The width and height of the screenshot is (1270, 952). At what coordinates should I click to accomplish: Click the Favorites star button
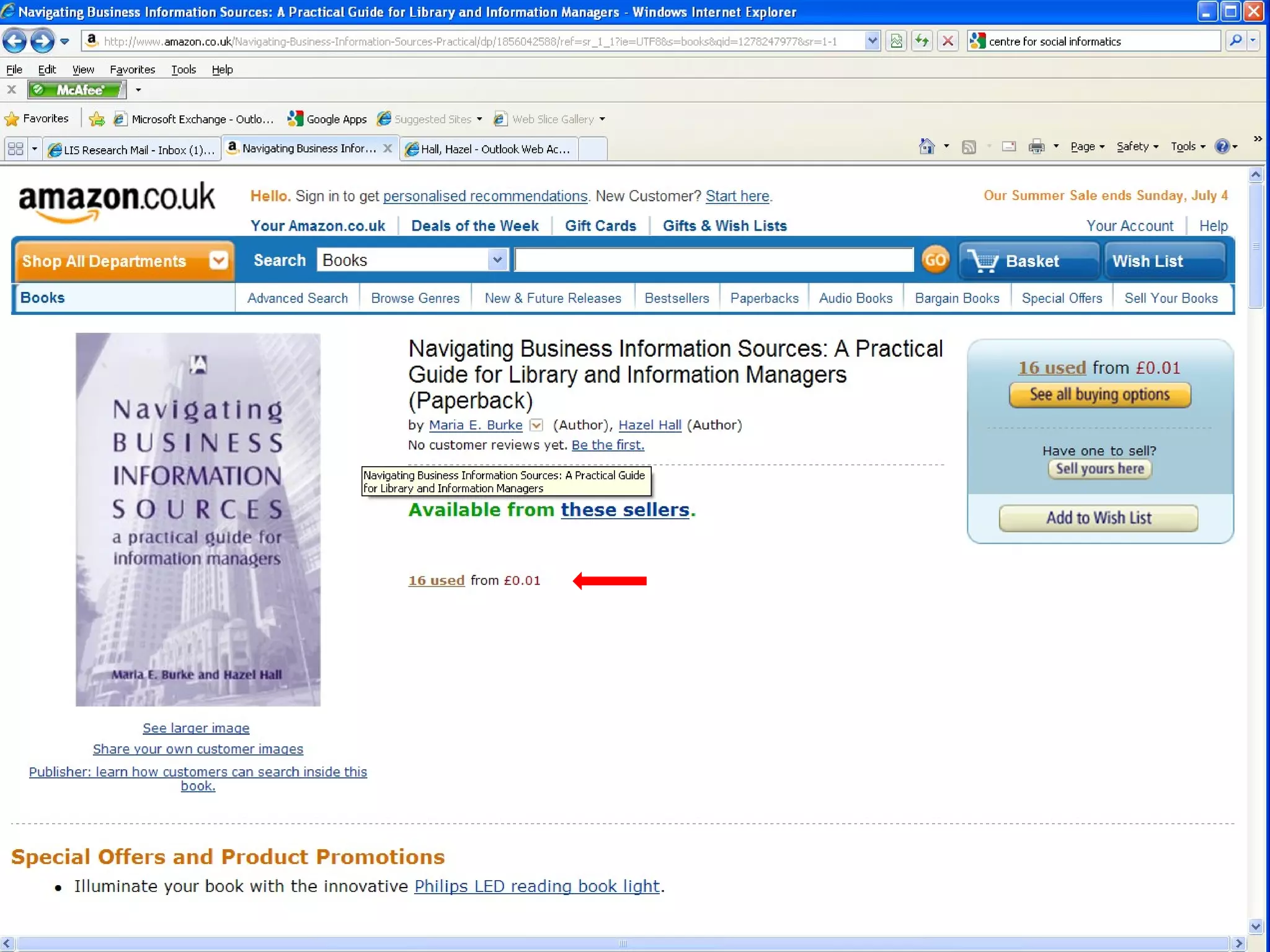[37, 118]
